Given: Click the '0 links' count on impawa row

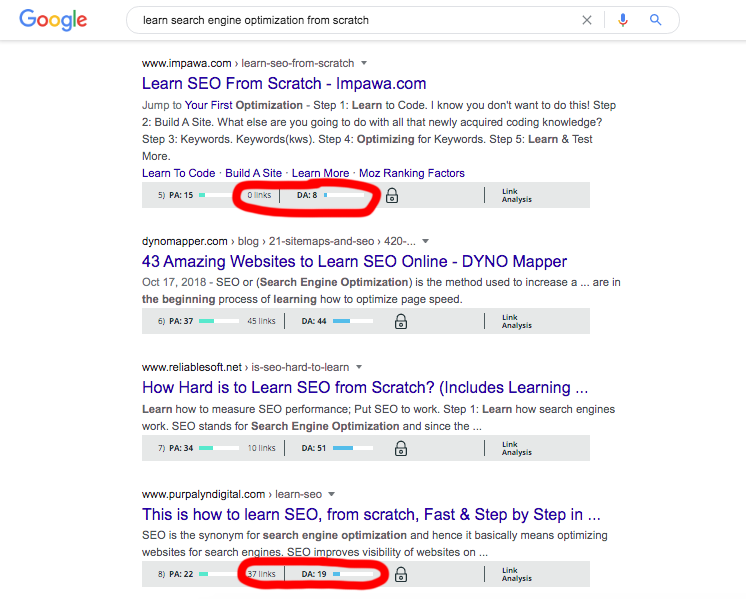Looking at the screenshot, I should click(x=259, y=195).
